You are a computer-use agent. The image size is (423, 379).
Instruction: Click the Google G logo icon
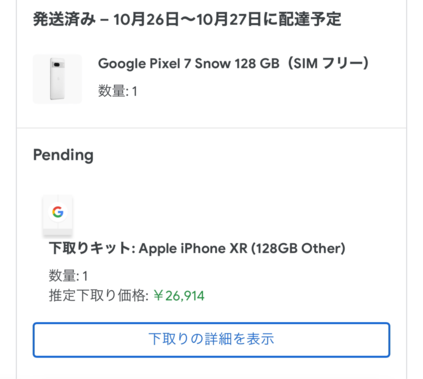point(58,212)
